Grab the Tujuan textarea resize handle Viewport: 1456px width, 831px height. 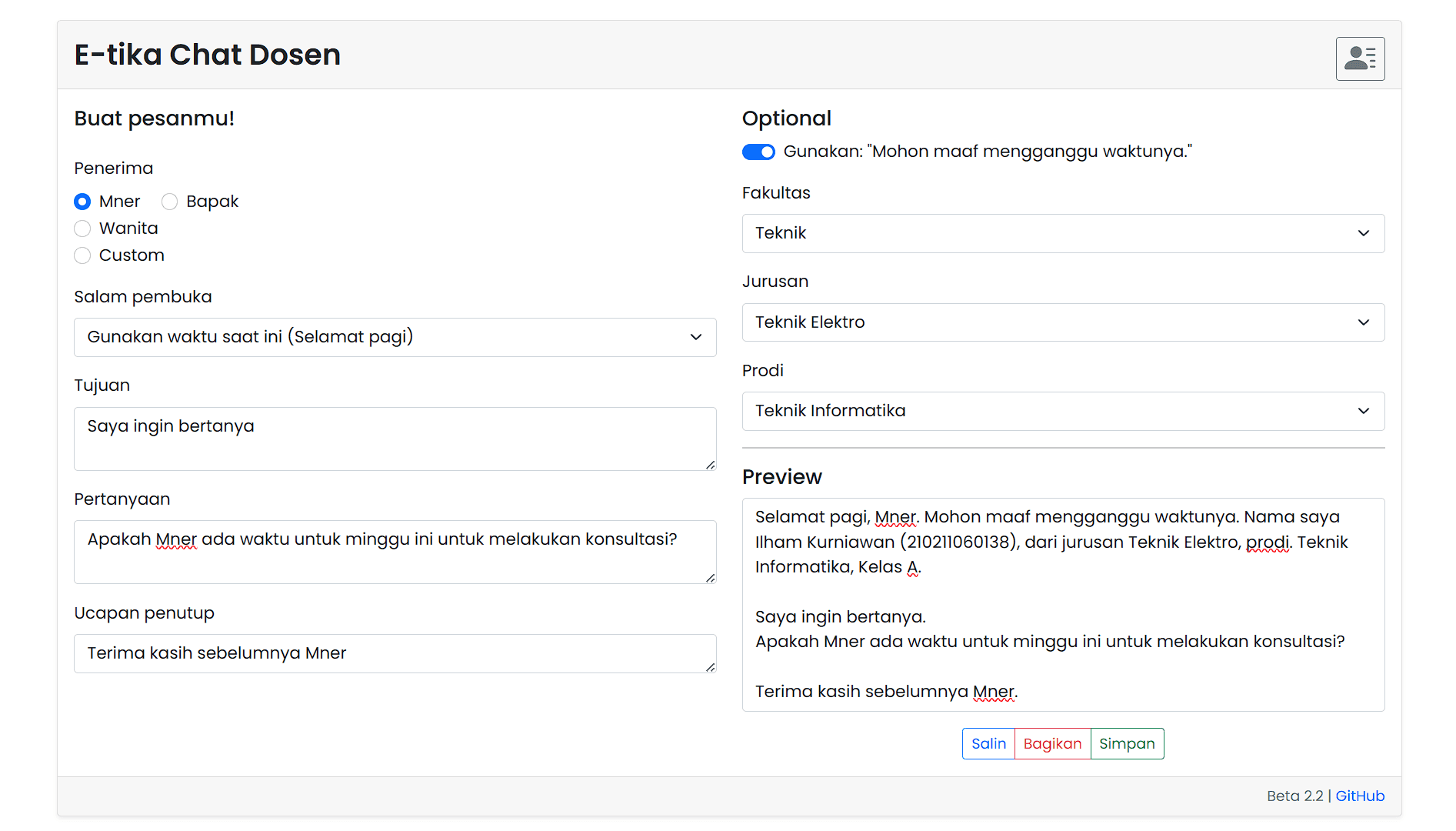point(710,465)
